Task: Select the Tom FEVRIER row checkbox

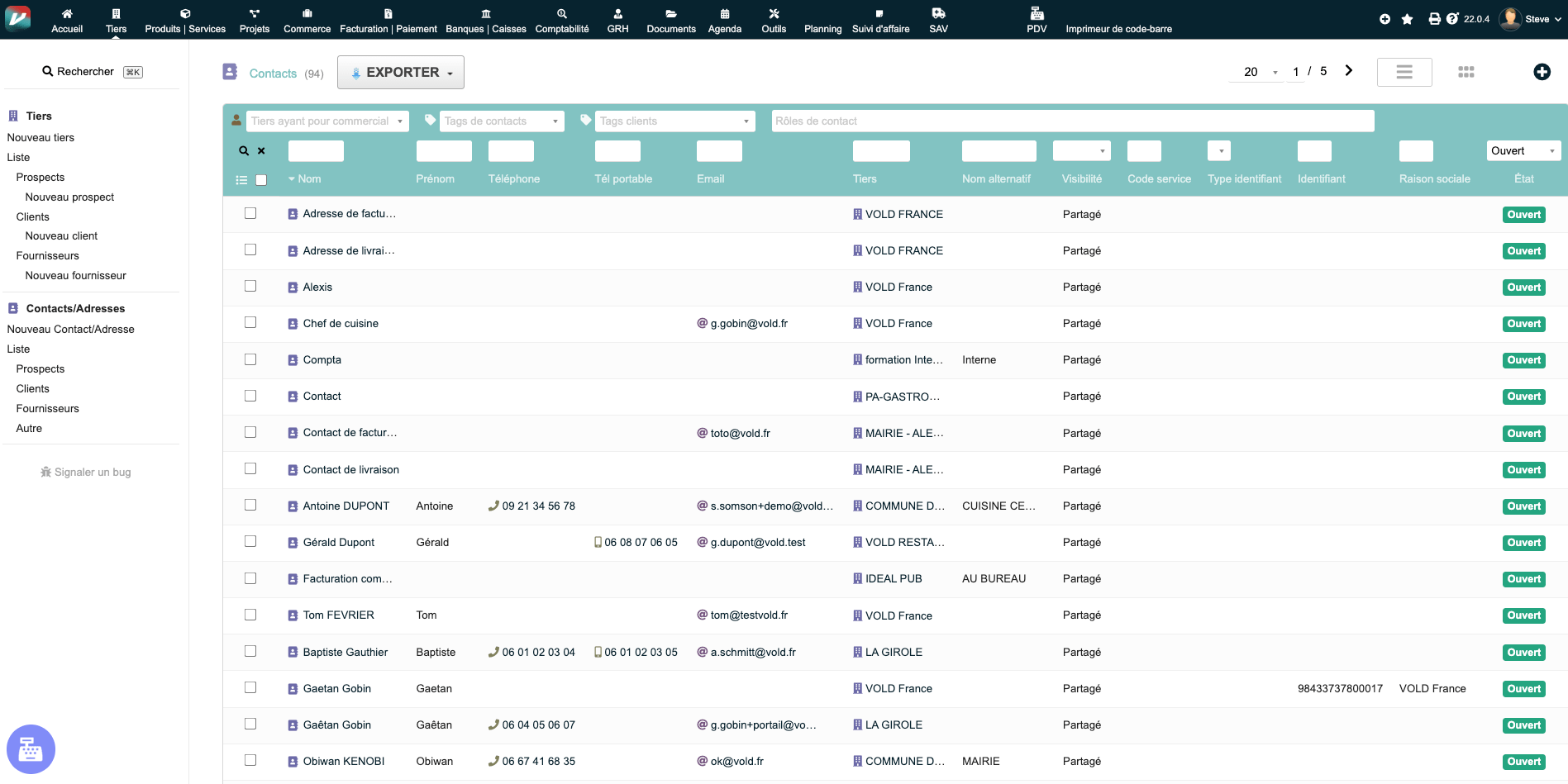Action: 250,615
